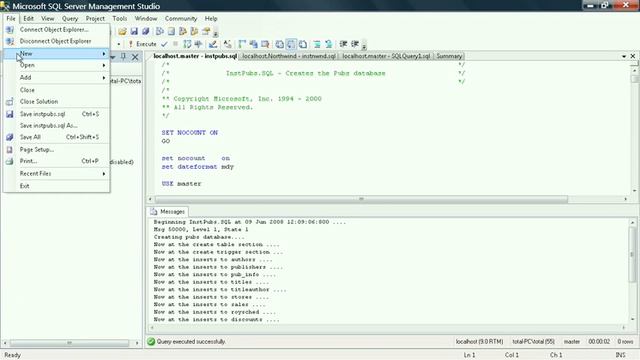640x360 pixels.
Task: Switch to localhost.Northwind - instnwnd.sql tab
Action: [289, 56]
